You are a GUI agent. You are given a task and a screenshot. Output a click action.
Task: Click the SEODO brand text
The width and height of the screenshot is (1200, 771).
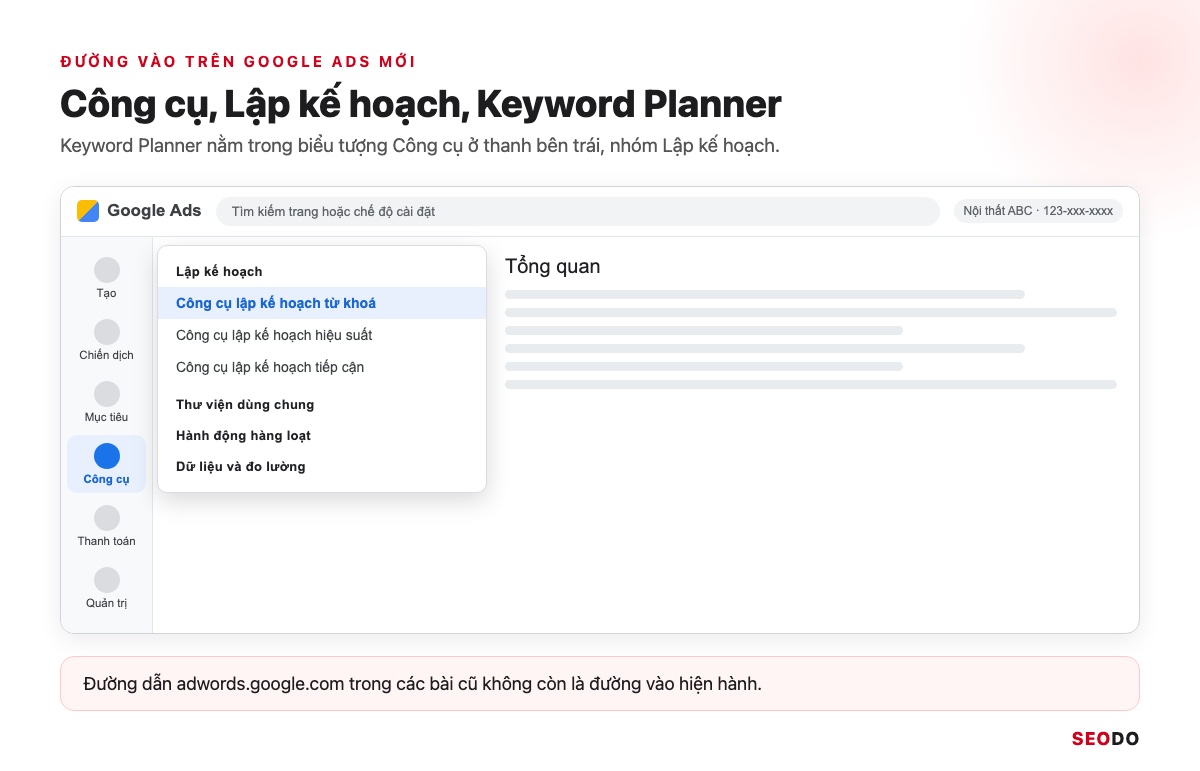pyautogui.click(x=1105, y=739)
